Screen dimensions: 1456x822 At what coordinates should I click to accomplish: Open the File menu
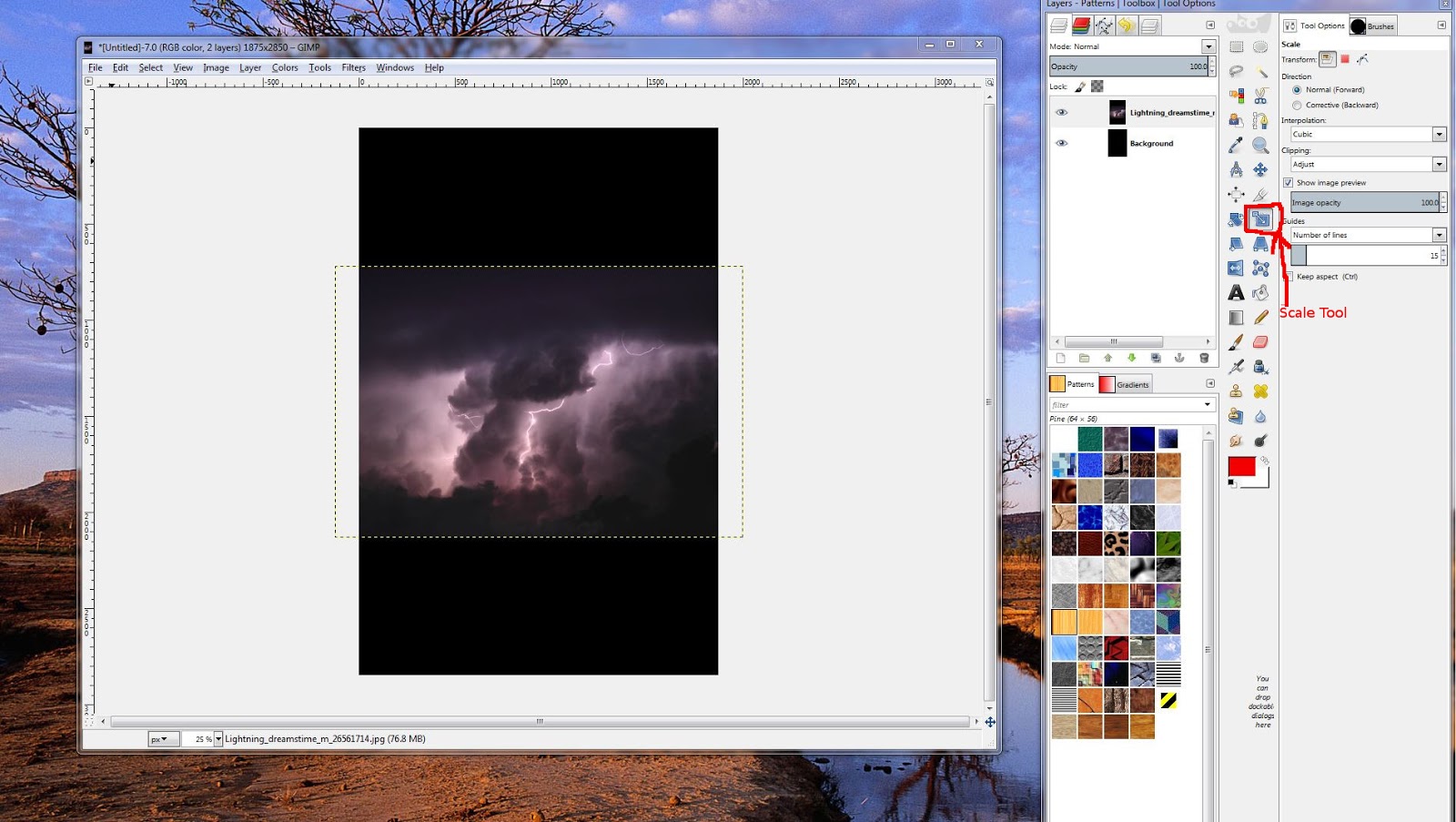coord(95,67)
